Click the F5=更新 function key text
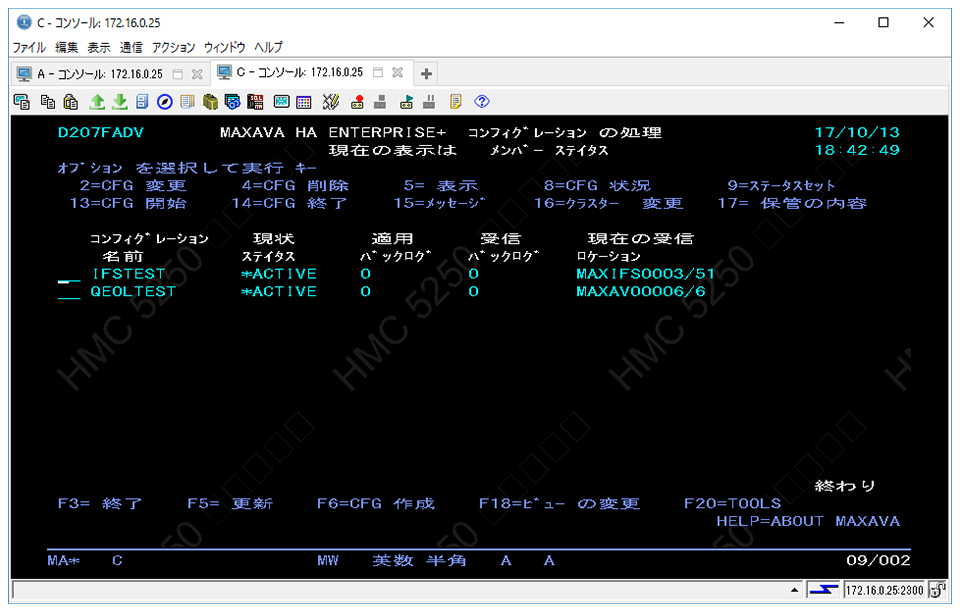 click(x=230, y=504)
